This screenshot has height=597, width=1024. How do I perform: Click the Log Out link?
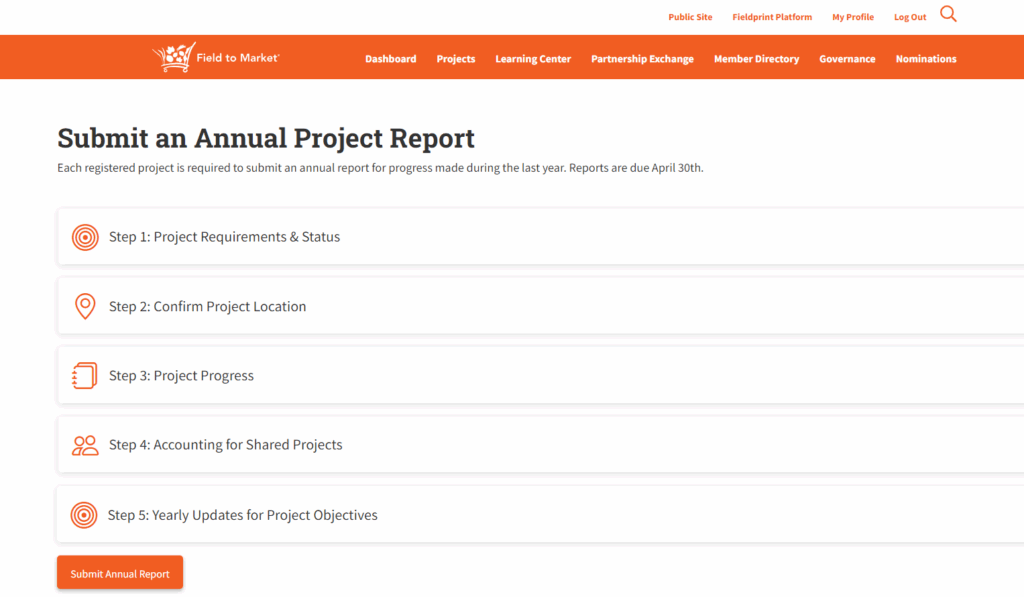(x=910, y=17)
